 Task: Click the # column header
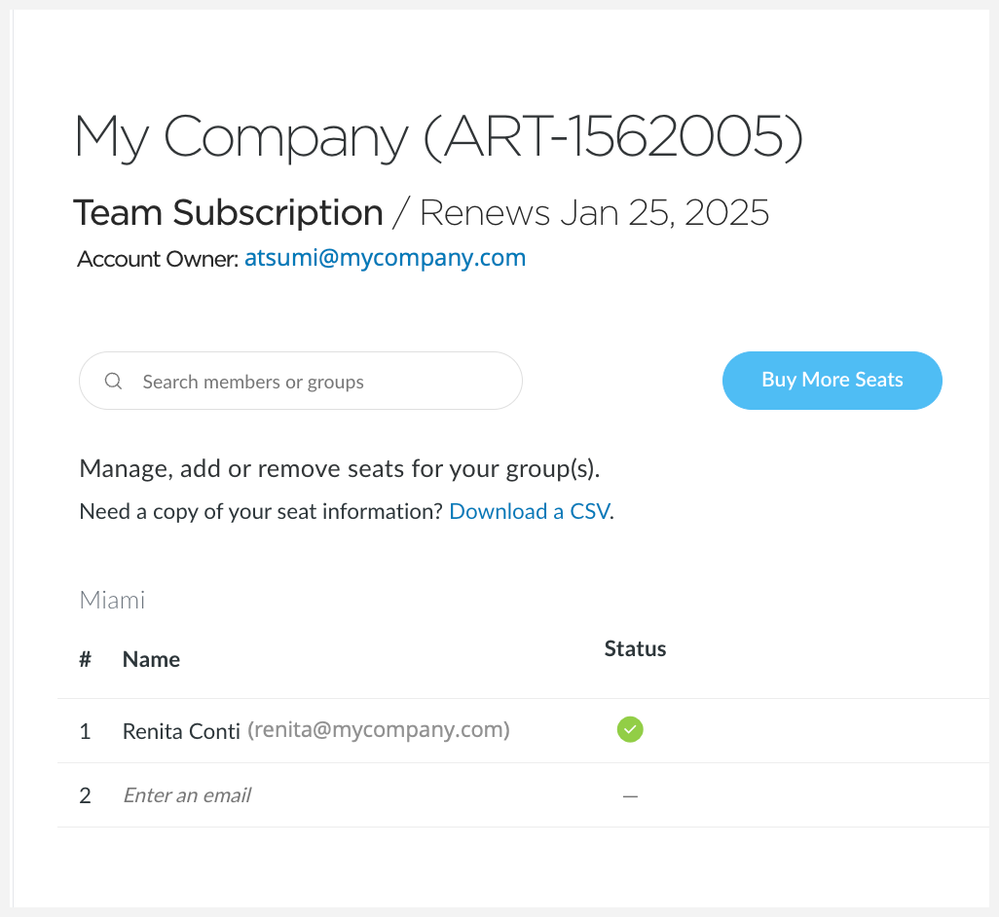(85, 659)
